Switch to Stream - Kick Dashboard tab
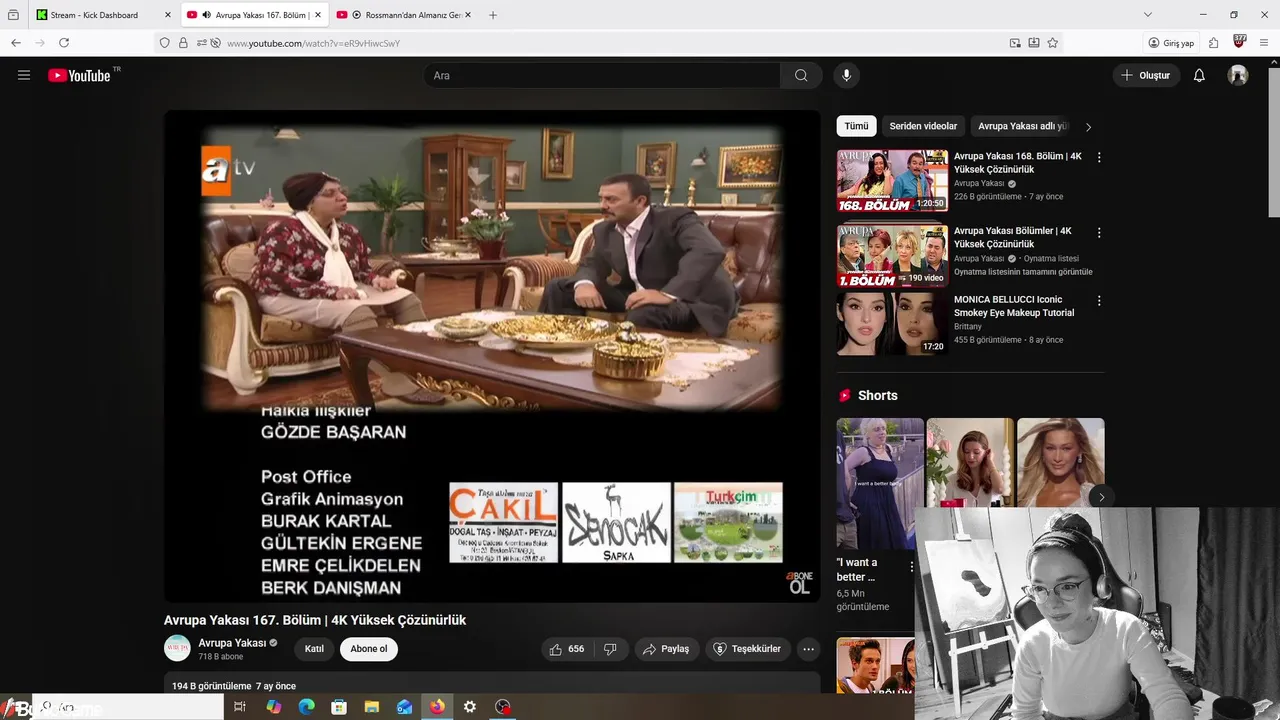 pyautogui.click(x=95, y=15)
